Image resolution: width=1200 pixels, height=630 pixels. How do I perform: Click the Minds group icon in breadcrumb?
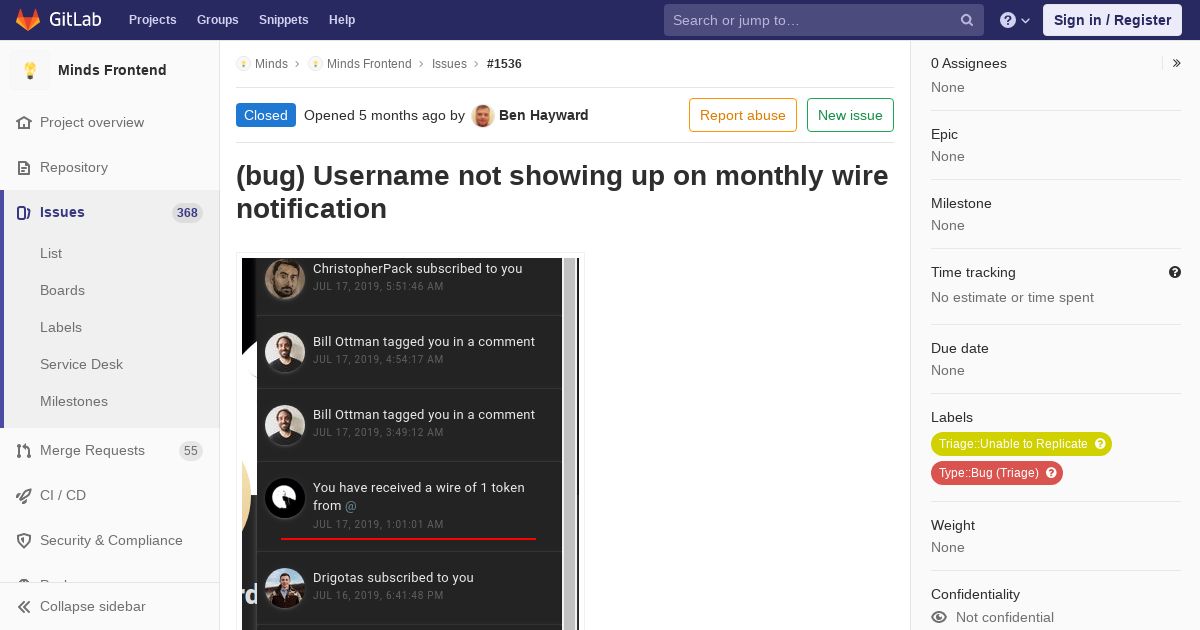tap(243, 64)
